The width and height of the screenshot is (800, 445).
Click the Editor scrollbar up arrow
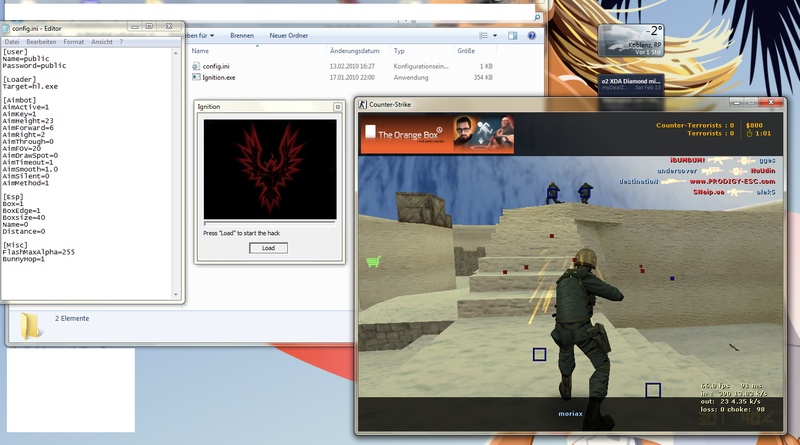tap(176, 53)
